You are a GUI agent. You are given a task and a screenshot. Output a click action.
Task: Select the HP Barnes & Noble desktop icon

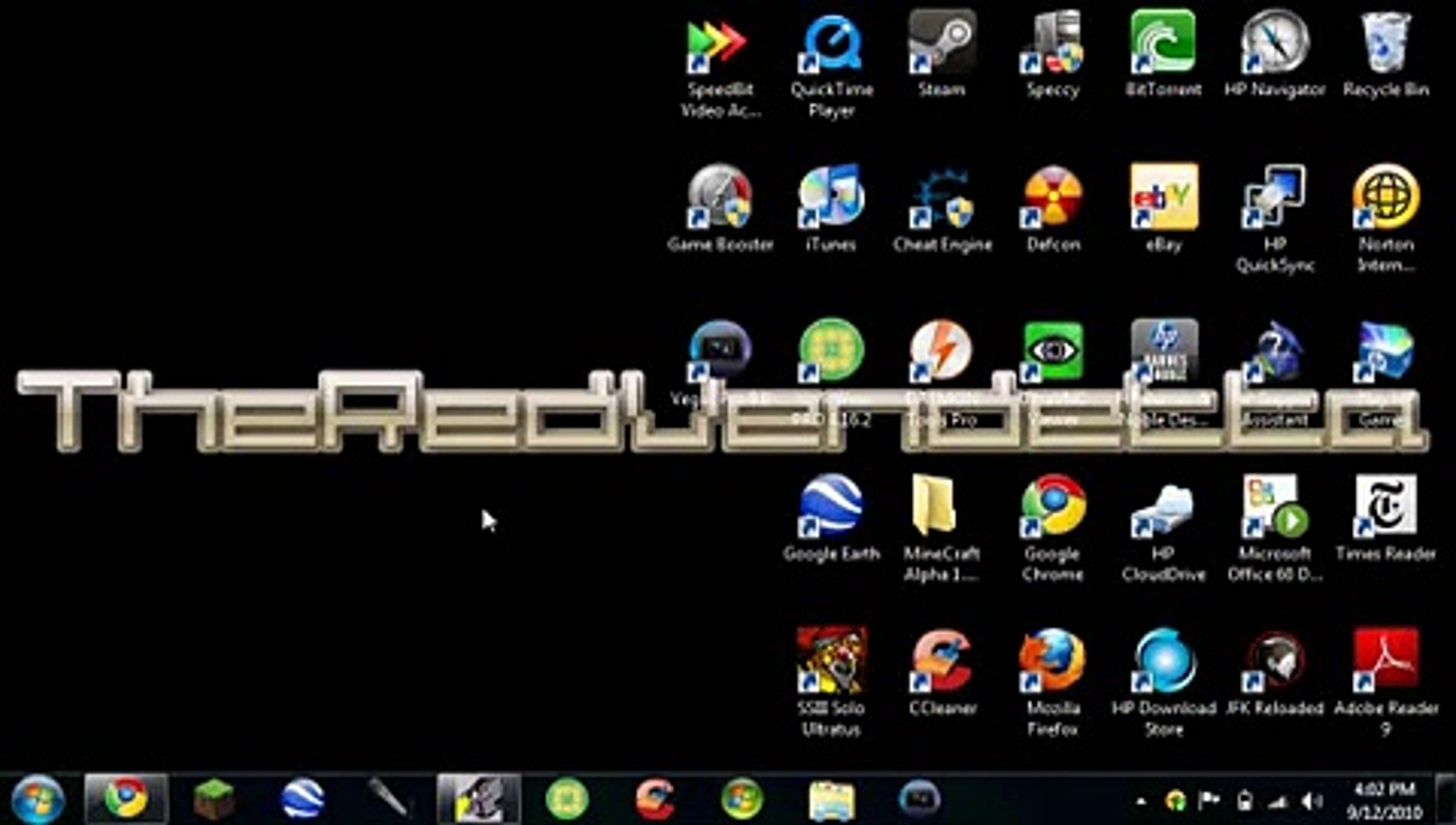click(x=1163, y=351)
